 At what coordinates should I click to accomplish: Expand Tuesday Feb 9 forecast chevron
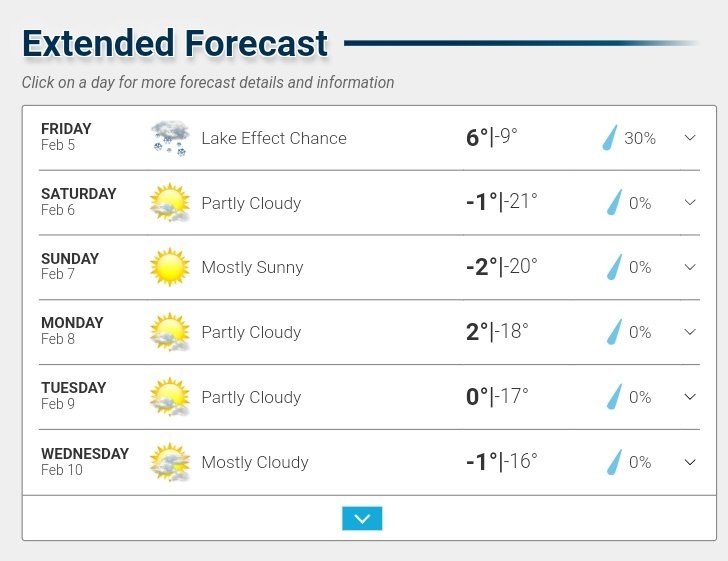[690, 397]
